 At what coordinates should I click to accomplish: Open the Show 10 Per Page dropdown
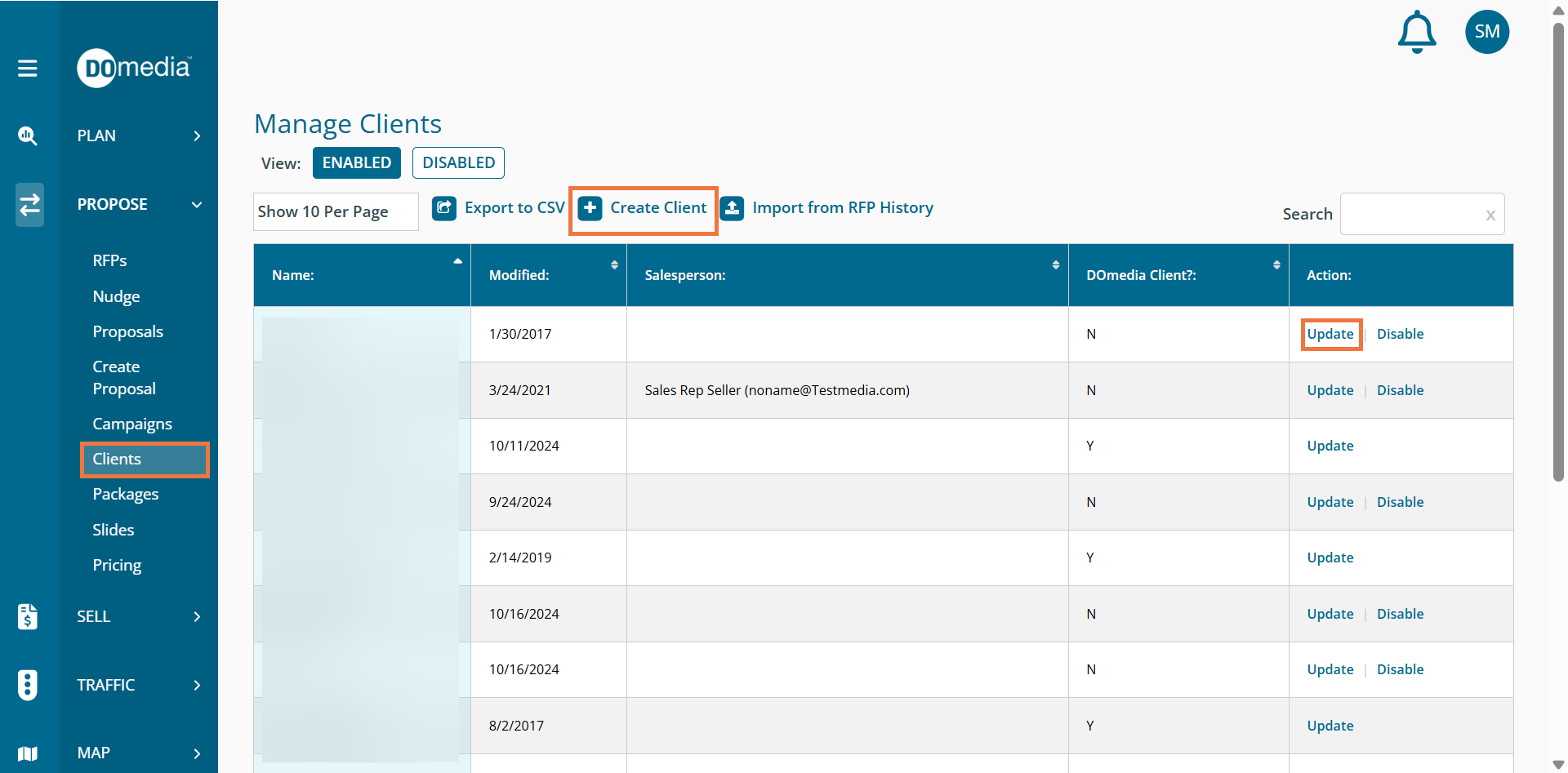(x=336, y=212)
